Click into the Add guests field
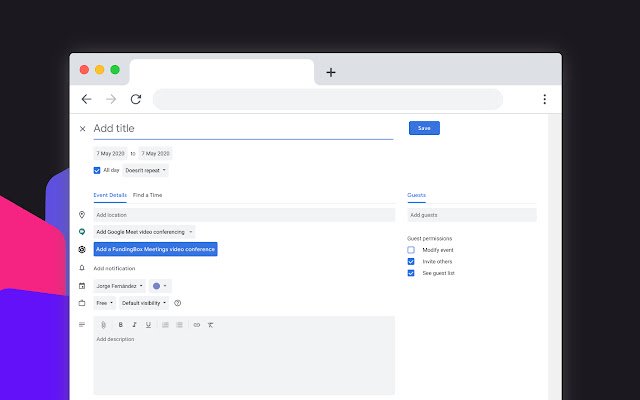Image resolution: width=640 pixels, height=400 pixels. [x=472, y=215]
